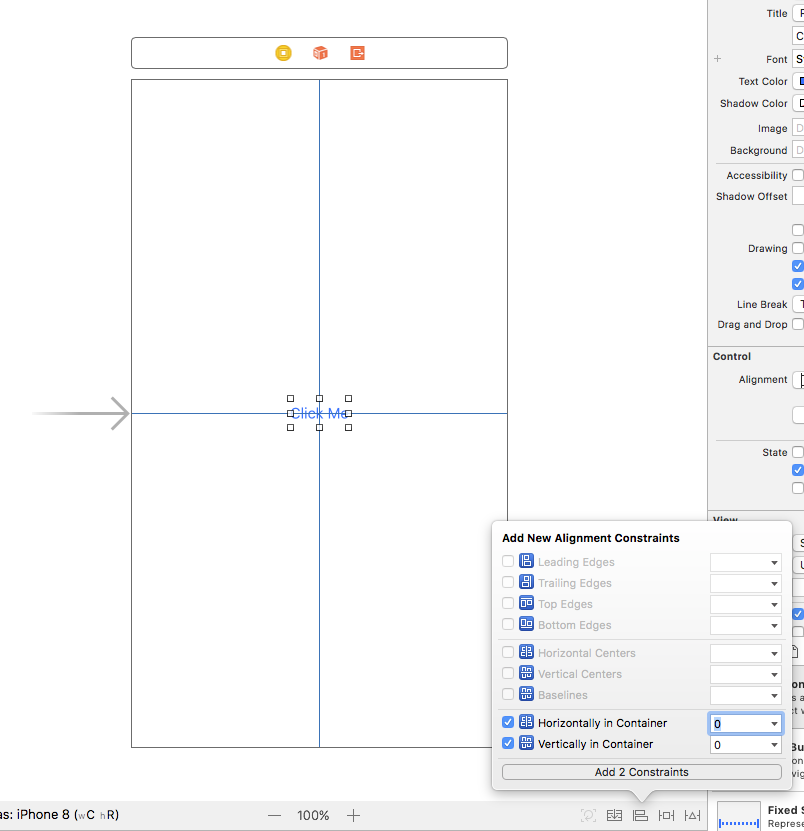Open the Embed In Stack icon
Image resolution: width=804 pixels, height=831 pixels.
615,815
